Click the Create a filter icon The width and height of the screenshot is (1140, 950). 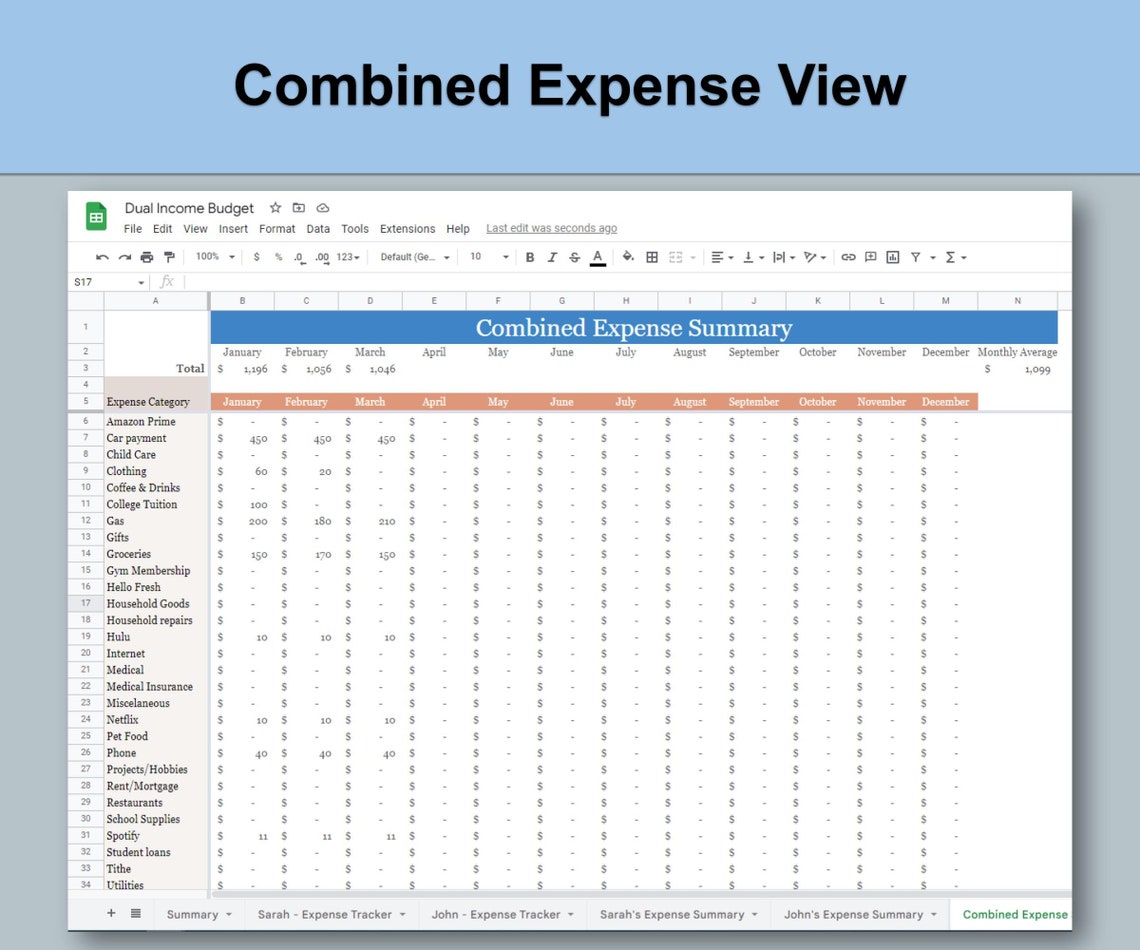point(916,257)
